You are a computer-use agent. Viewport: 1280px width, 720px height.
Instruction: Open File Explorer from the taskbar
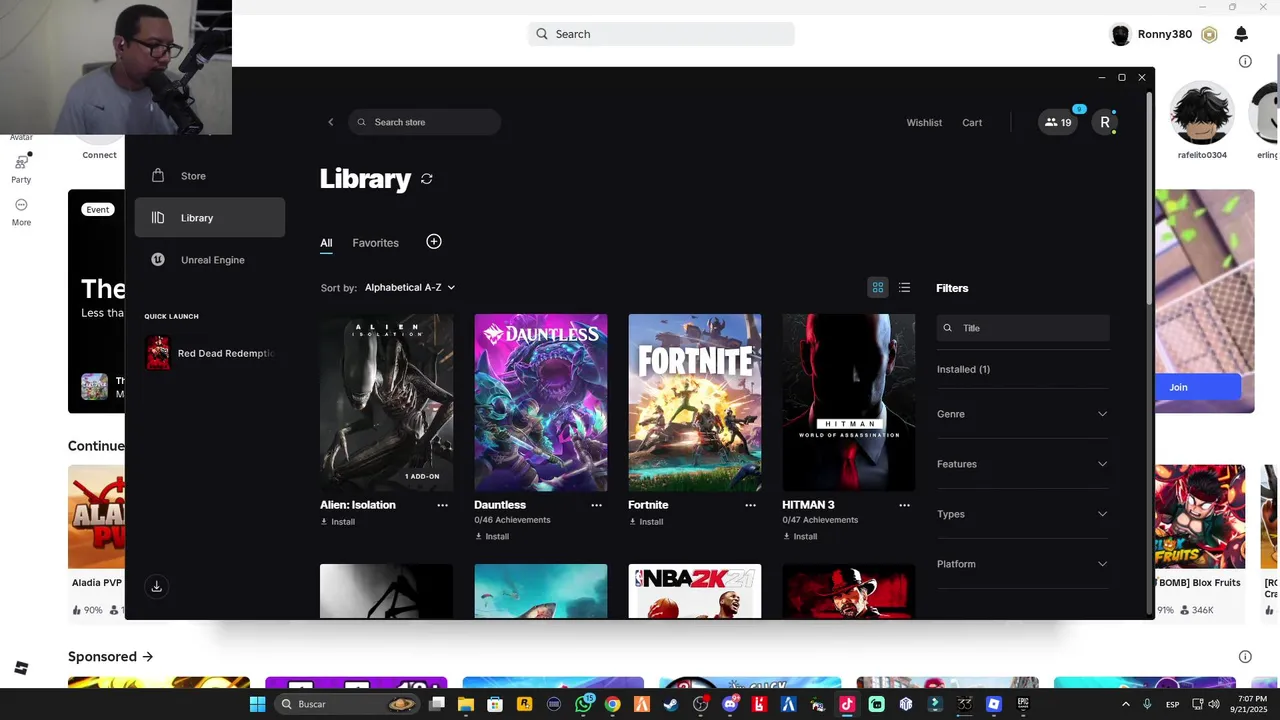point(465,704)
